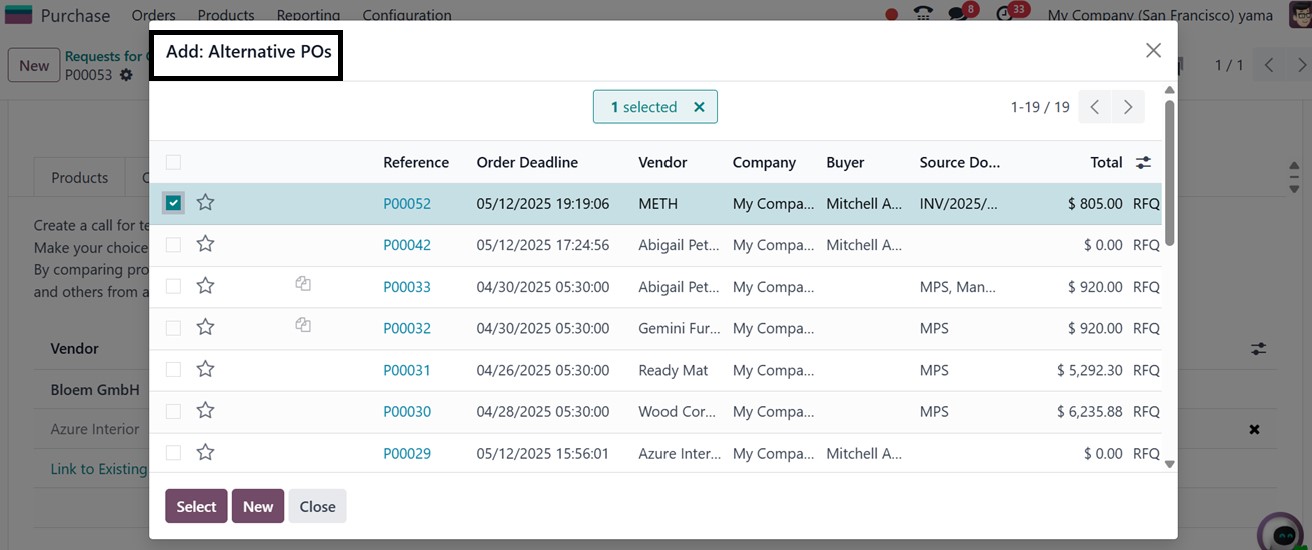Click the dialog's vertical scrollbar

(1168, 172)
